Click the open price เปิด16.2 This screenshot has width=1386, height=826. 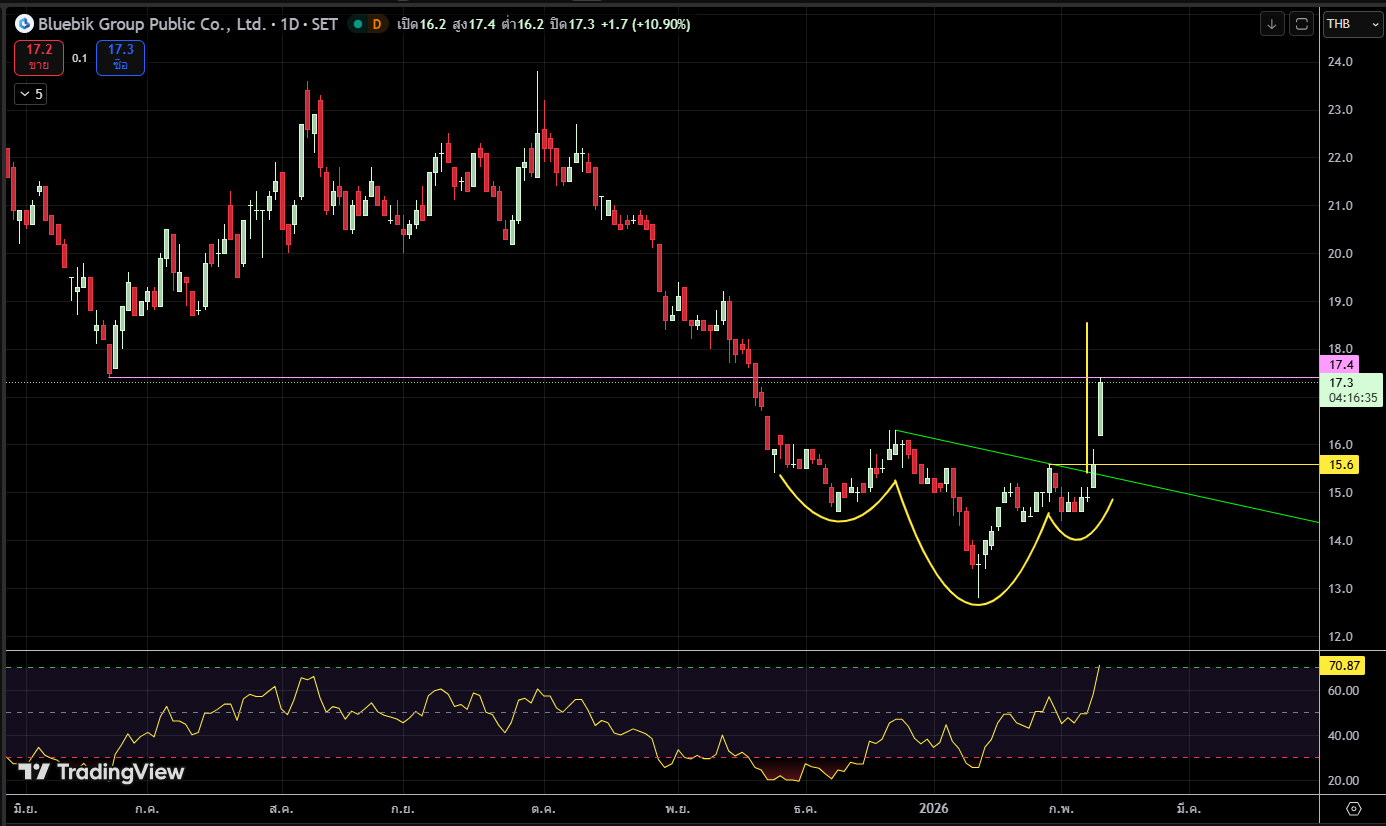421,24
